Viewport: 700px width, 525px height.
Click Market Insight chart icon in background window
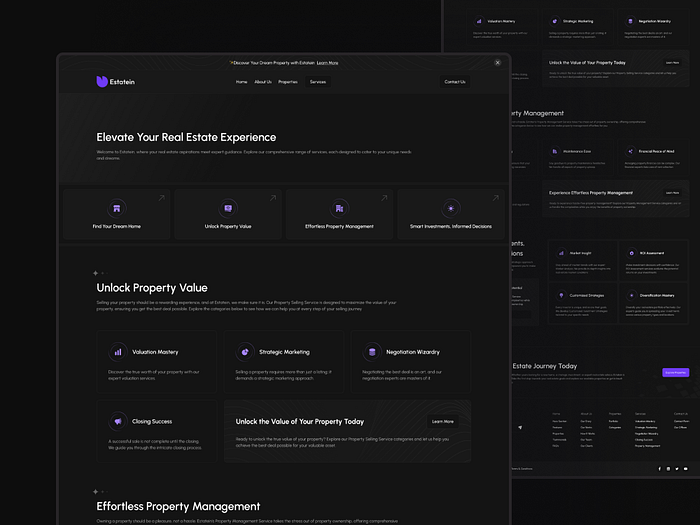pyautogui.click(x=561, y=253)
